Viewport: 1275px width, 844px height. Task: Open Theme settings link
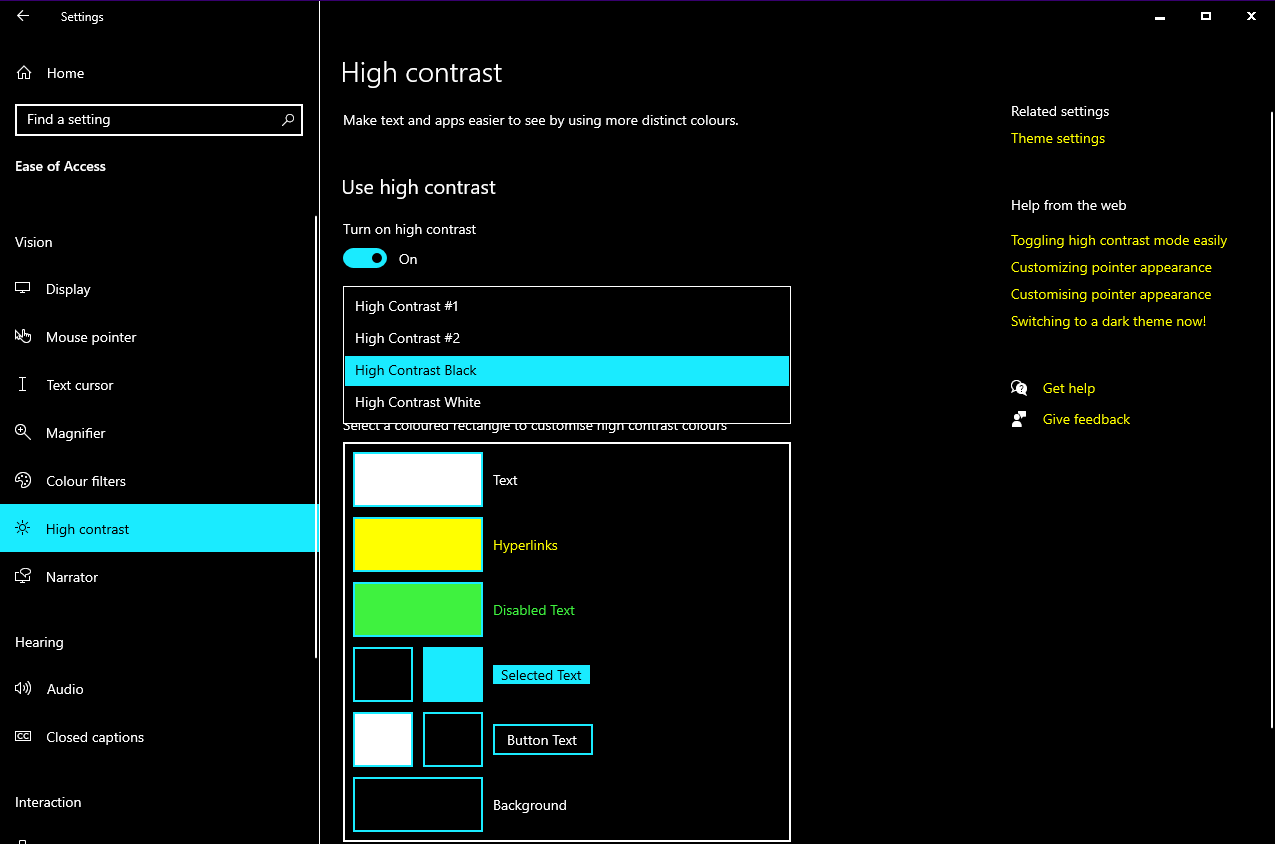[1058, 138]
